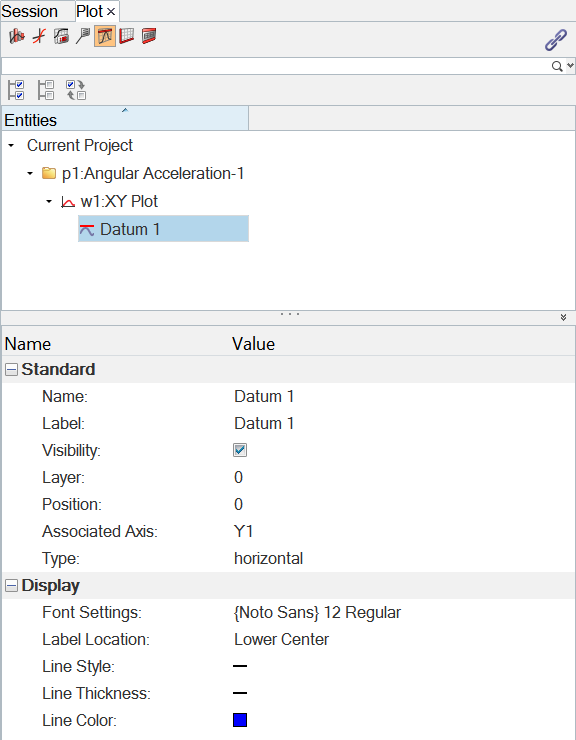Click the select all checkboxes tree icon
576x740 pixels.
coord(16,90)
